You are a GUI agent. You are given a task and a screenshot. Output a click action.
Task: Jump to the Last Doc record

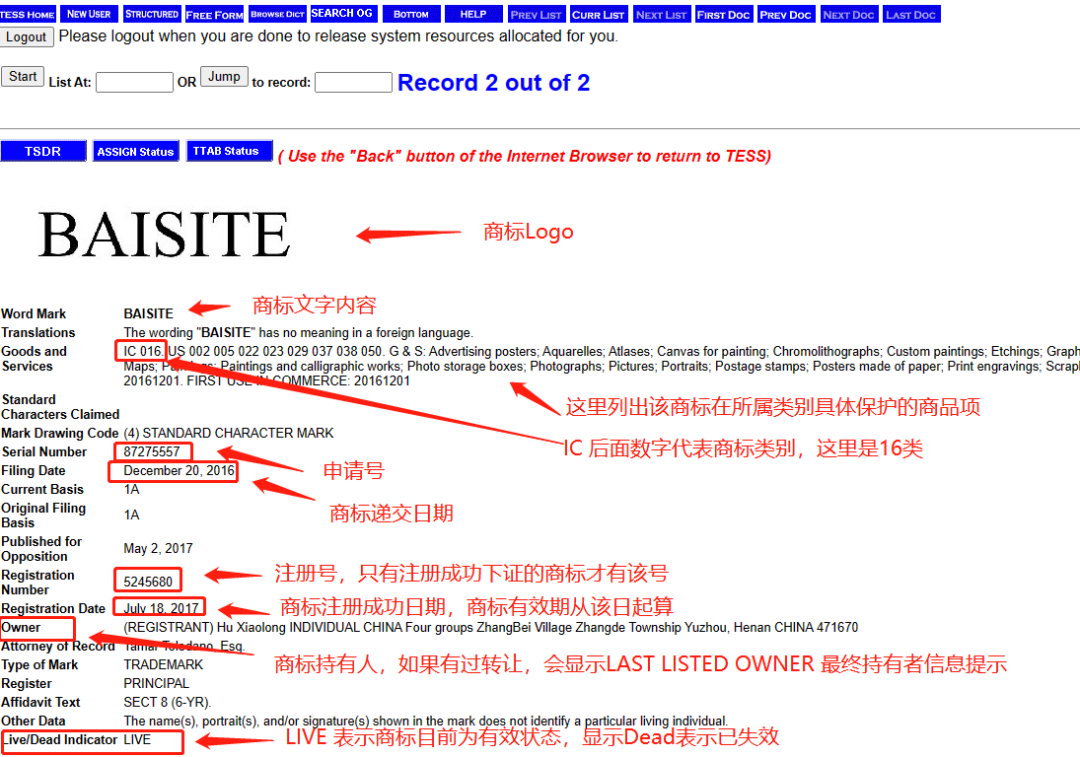click(911, 13)
